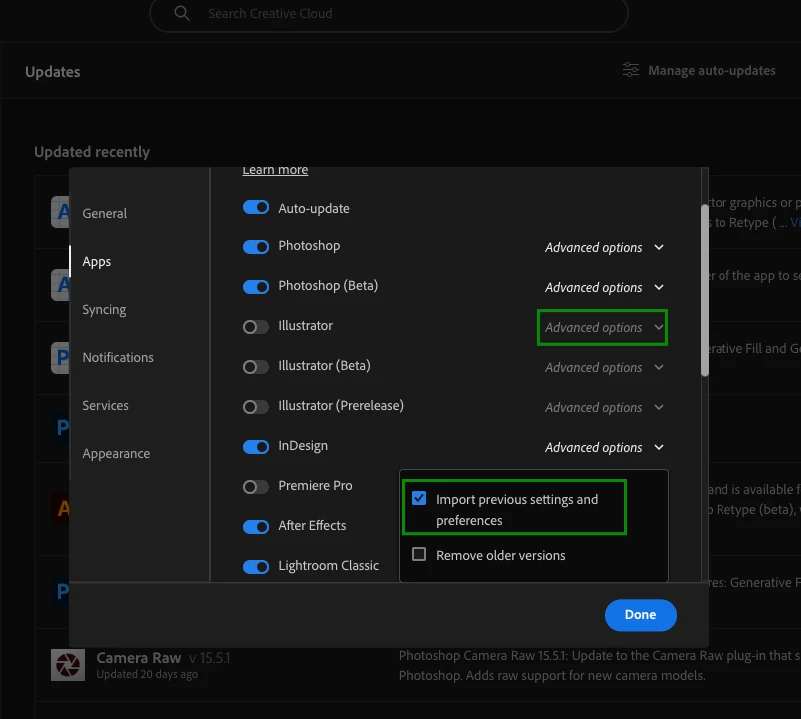Click the Camera Raw app name
Image resolution: width=801 pixels, height=719 pixels.
139,658
